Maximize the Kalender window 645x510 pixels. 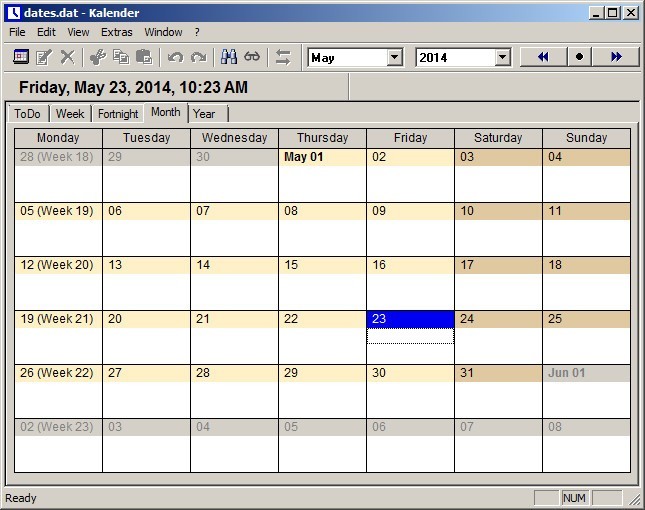click(613, 13)
